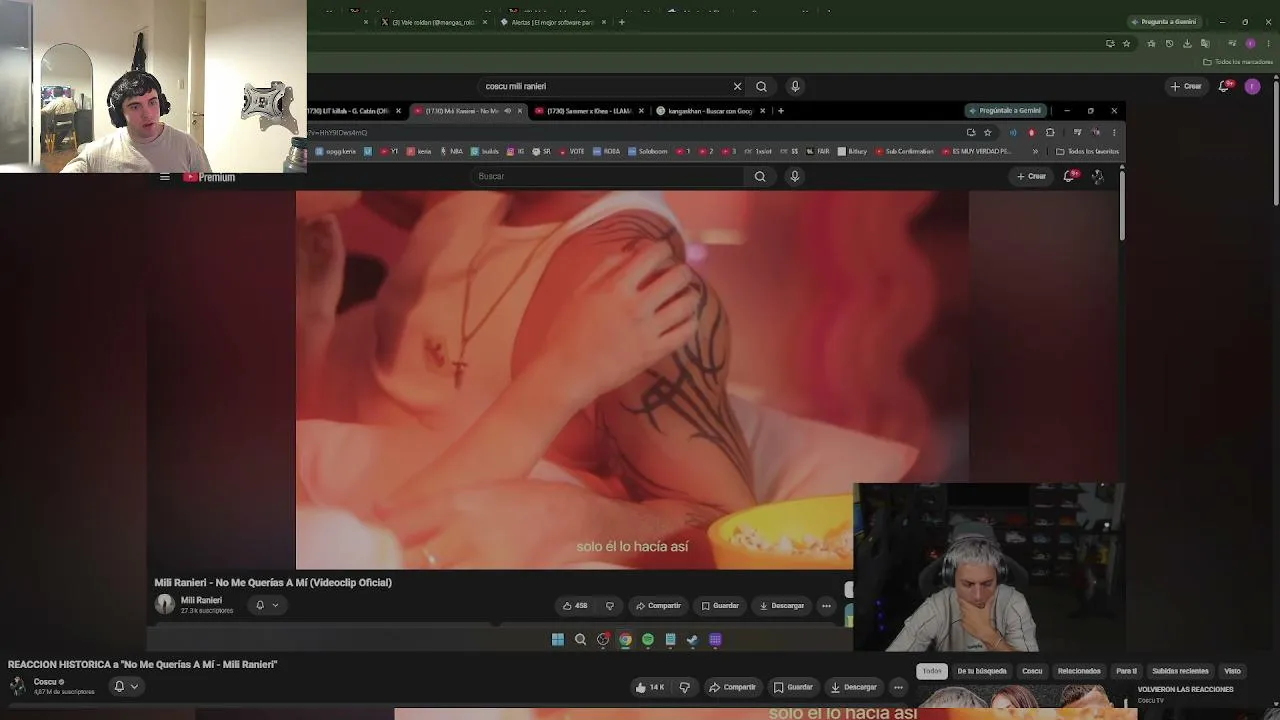Image resolution: width=1280 pixels, height=720 pixels.
Task: Open the 'Sub Confirmation' bookmark
Action: point(904,152)
